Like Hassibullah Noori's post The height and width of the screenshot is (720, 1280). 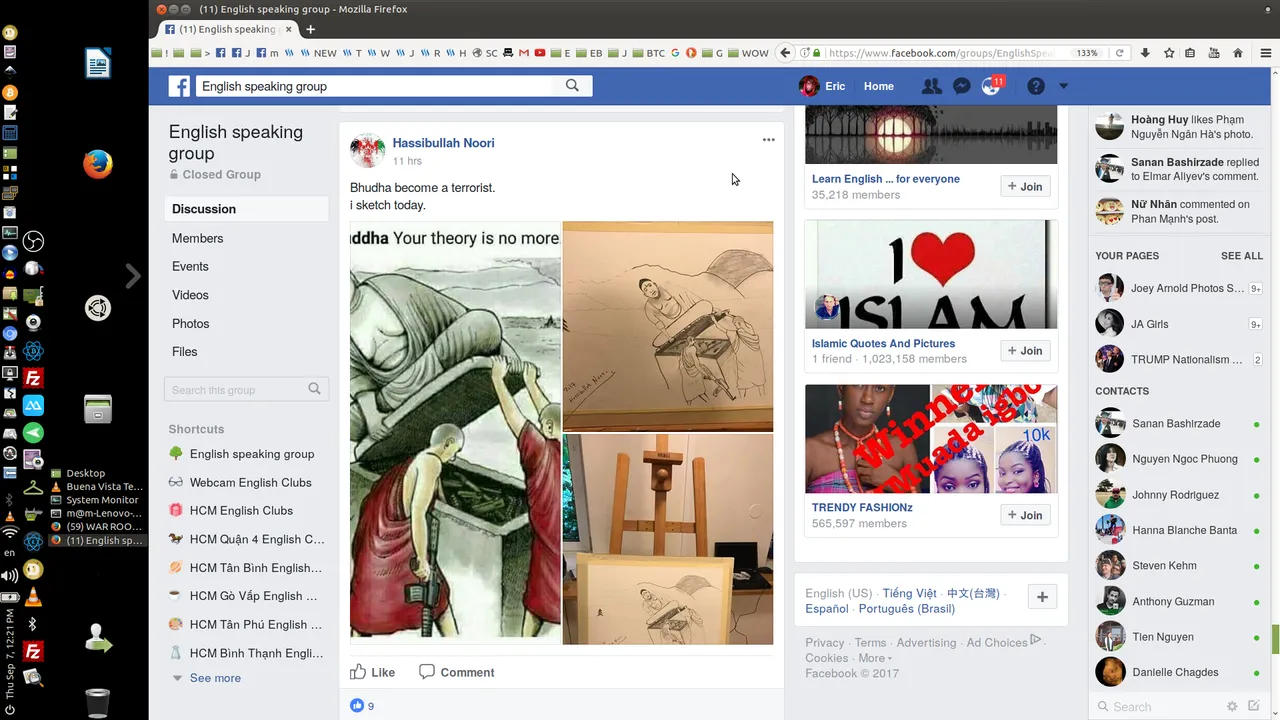click(x=372, y=672)
